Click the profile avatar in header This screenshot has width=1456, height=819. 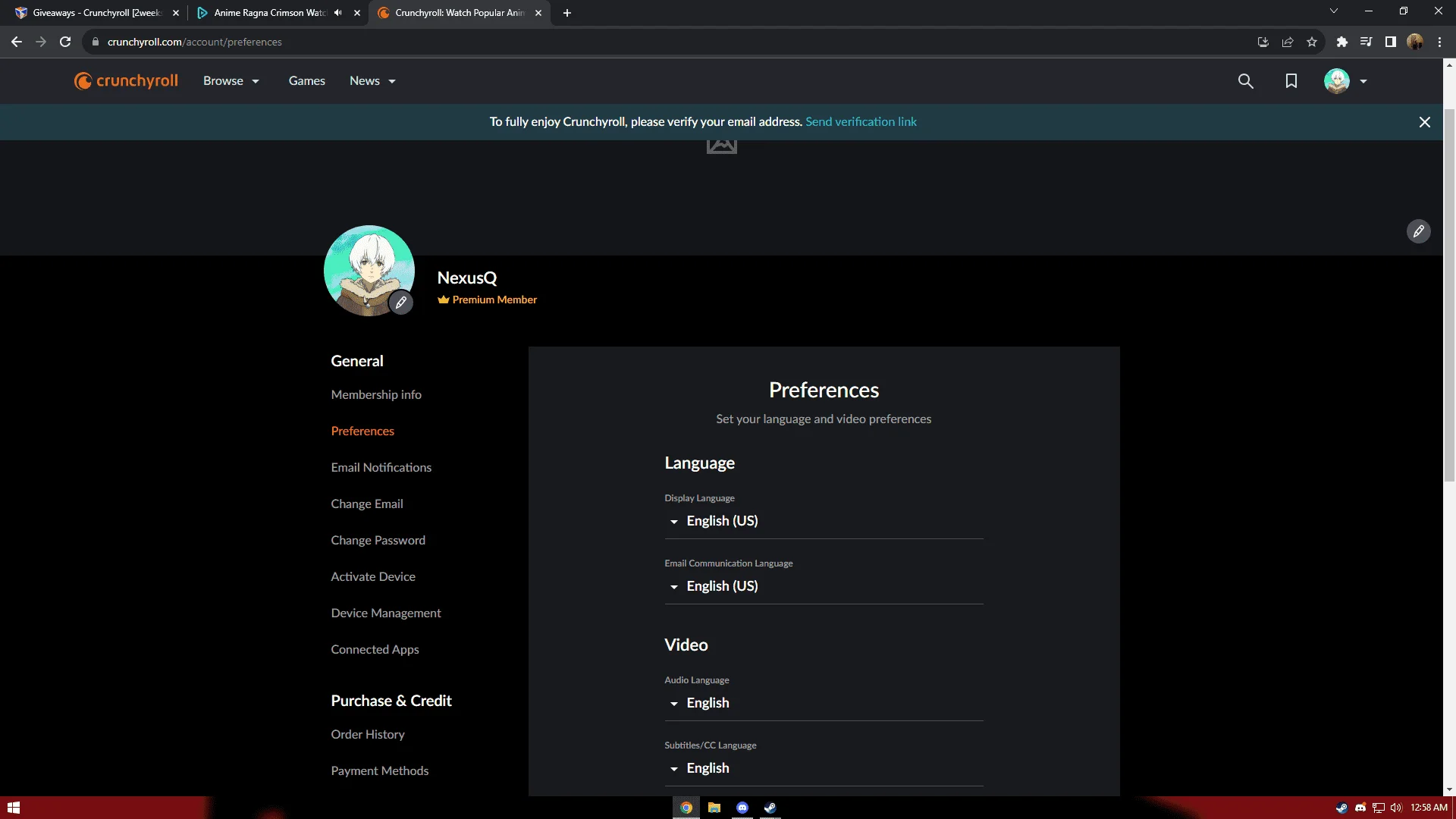point(1336,81)
